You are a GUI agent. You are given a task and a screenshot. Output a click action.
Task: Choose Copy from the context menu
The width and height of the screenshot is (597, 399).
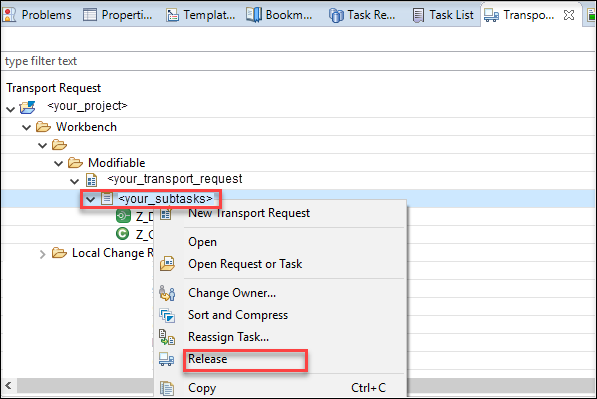[202, 388]
